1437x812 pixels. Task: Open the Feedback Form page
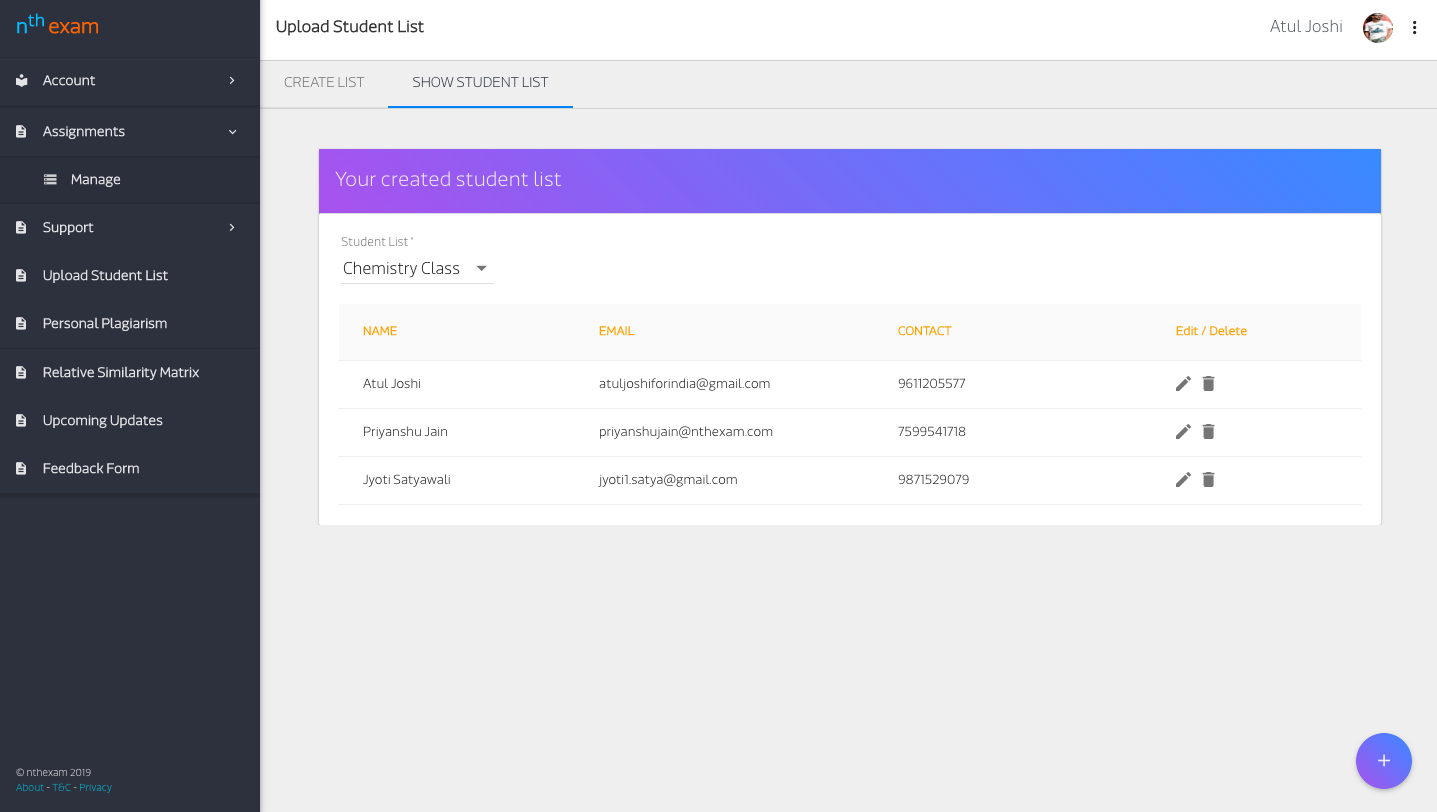130,469
